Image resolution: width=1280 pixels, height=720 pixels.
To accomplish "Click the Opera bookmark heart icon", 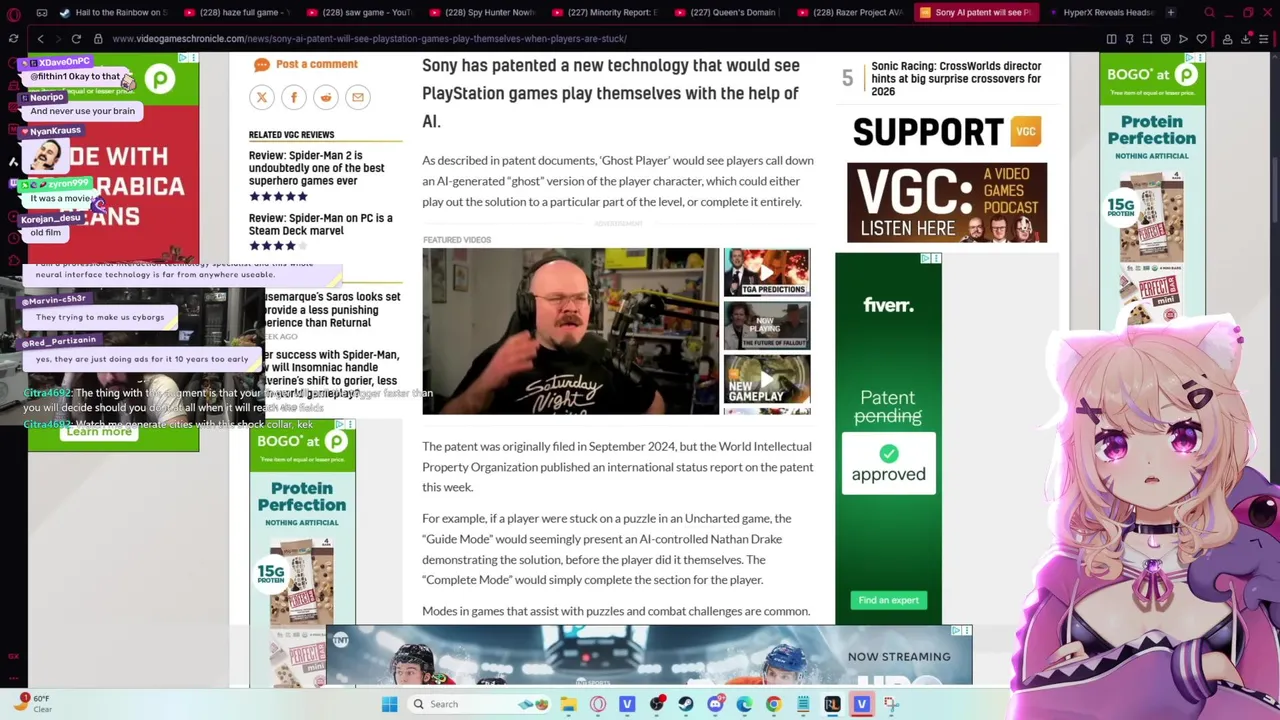I will (1202, 39).
